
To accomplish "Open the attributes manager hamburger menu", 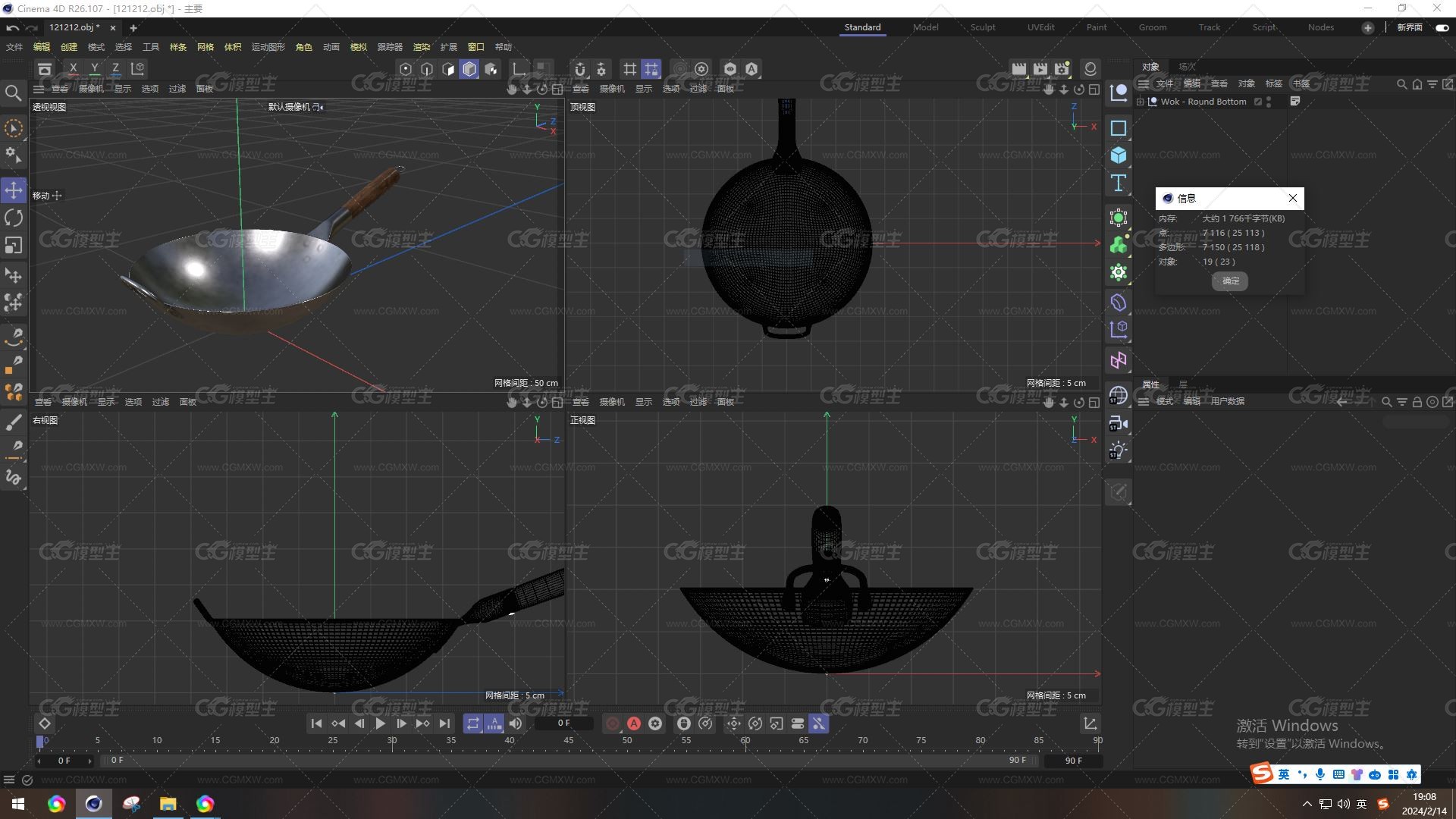I will (1144, 401).
